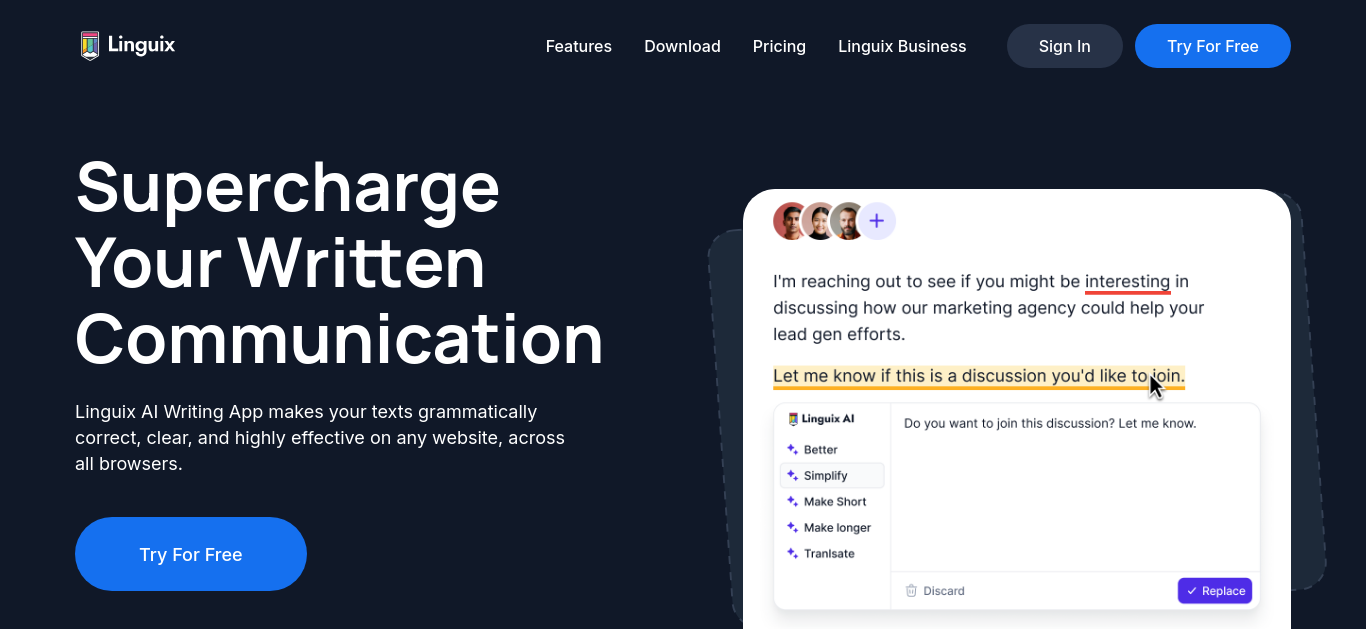1366x629 pixels.
Task: Click the Linguix shield logo icon
Action: 90,46
